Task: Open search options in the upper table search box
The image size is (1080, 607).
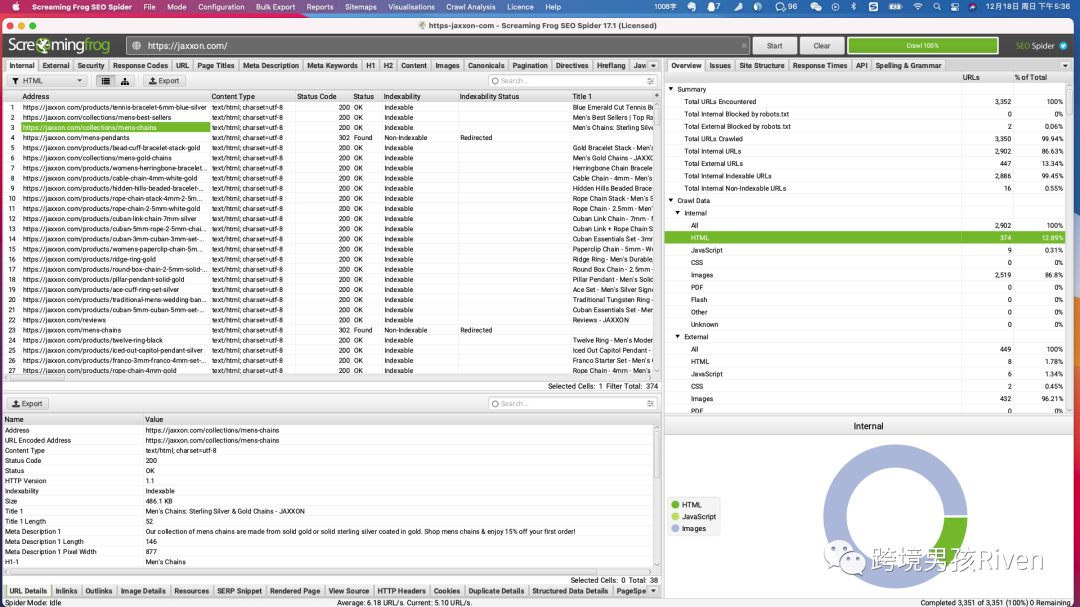Action: click(650, 81)
